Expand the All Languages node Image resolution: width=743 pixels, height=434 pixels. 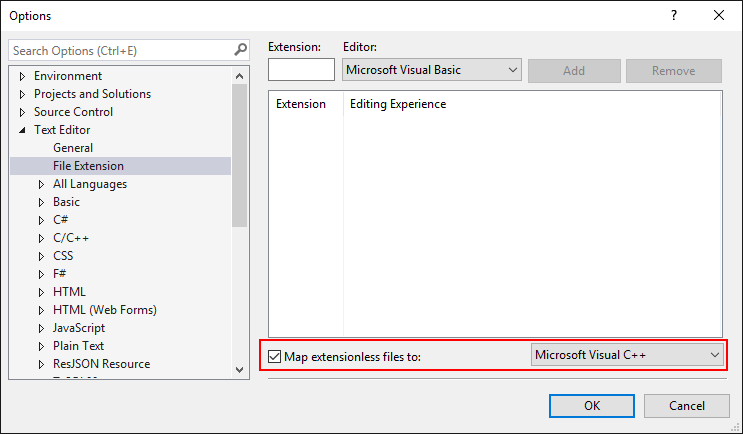(41, 184)
